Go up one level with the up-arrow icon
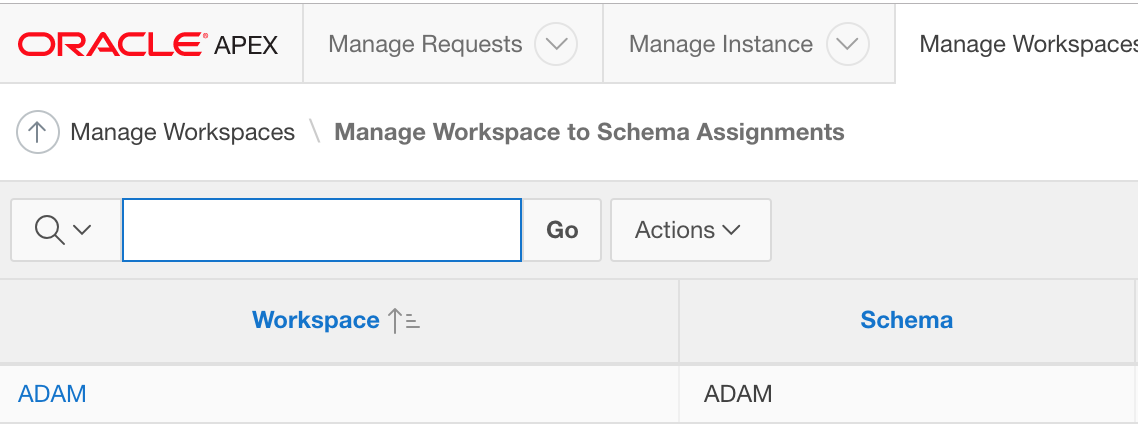This screenshot has height=432, width=1138. click(38, 132)
